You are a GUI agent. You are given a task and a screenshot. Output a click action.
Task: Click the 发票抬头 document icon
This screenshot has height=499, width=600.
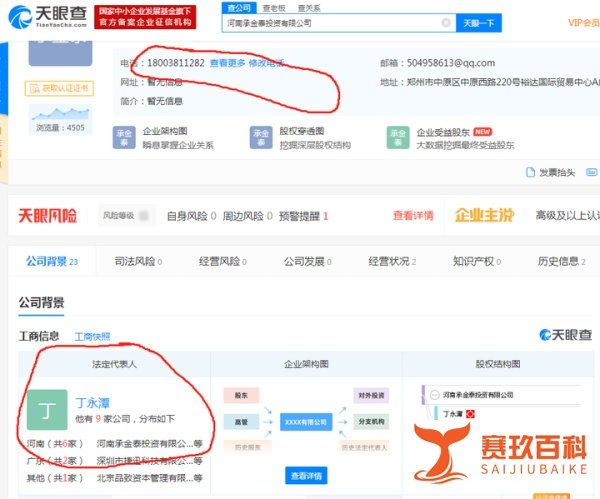tap(530, 172)
